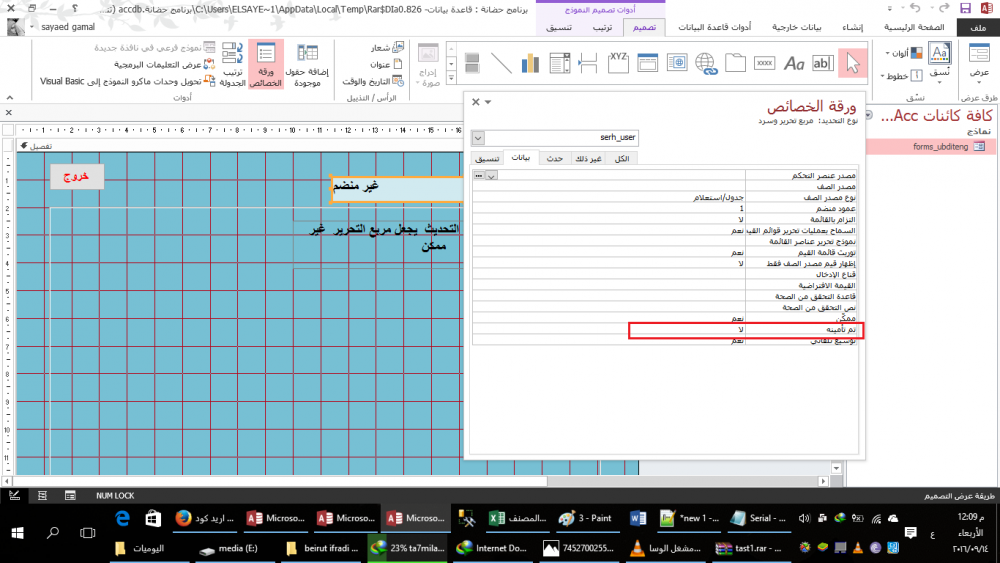Open Customize Quick Access Toolbar arrow

[889, 8]
